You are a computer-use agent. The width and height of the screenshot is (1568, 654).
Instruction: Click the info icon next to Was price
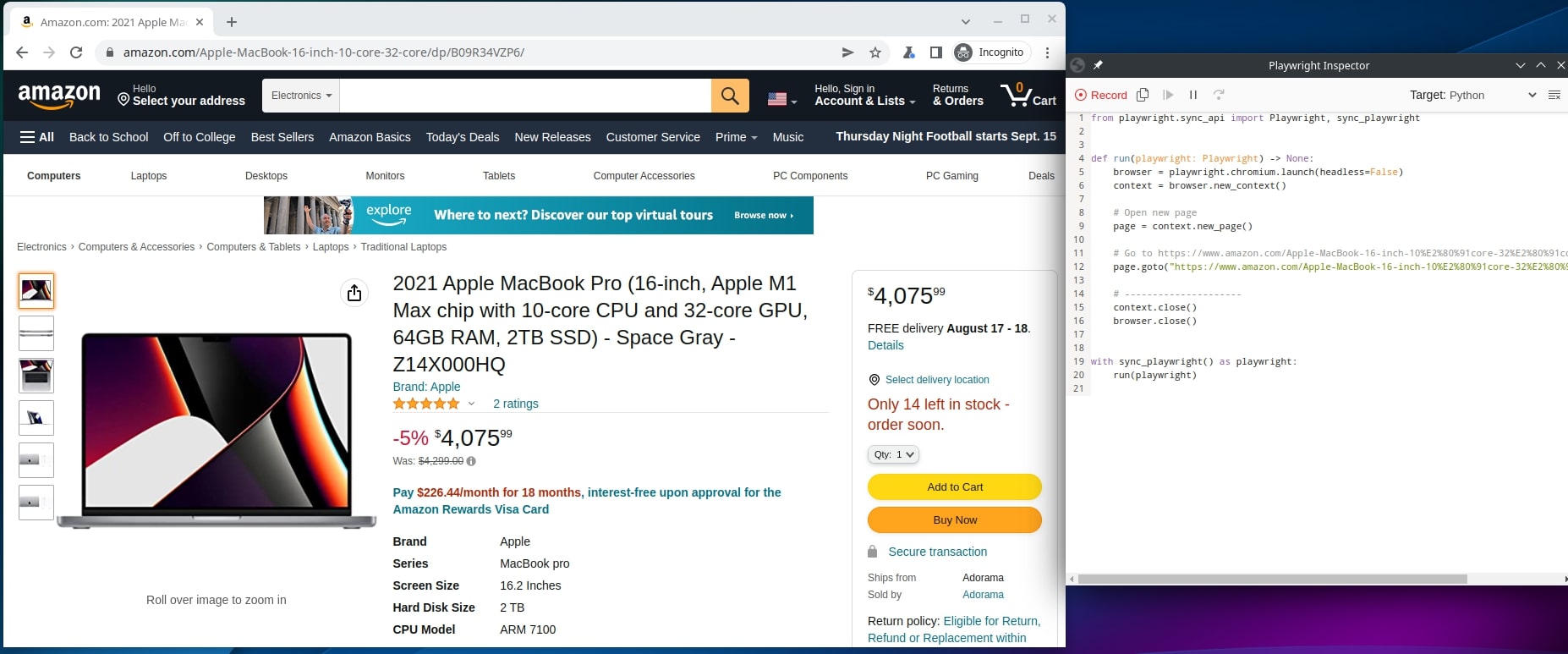coord(471,461)
